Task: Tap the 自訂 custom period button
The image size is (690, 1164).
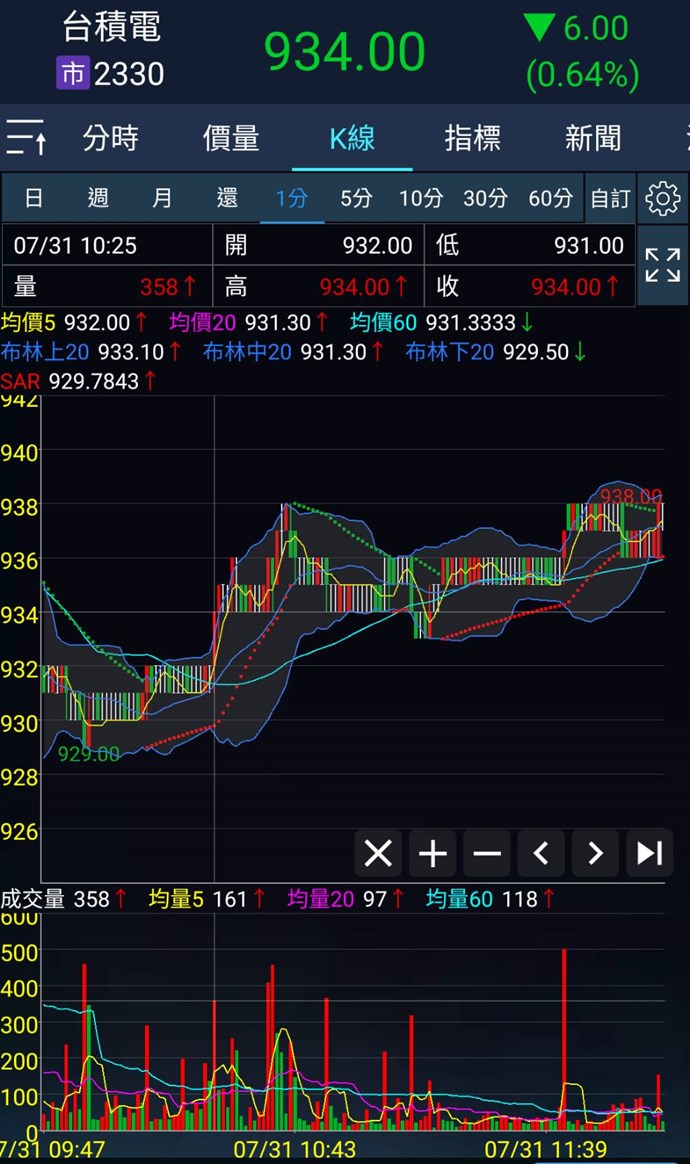Action: click(x=610, y=198)
